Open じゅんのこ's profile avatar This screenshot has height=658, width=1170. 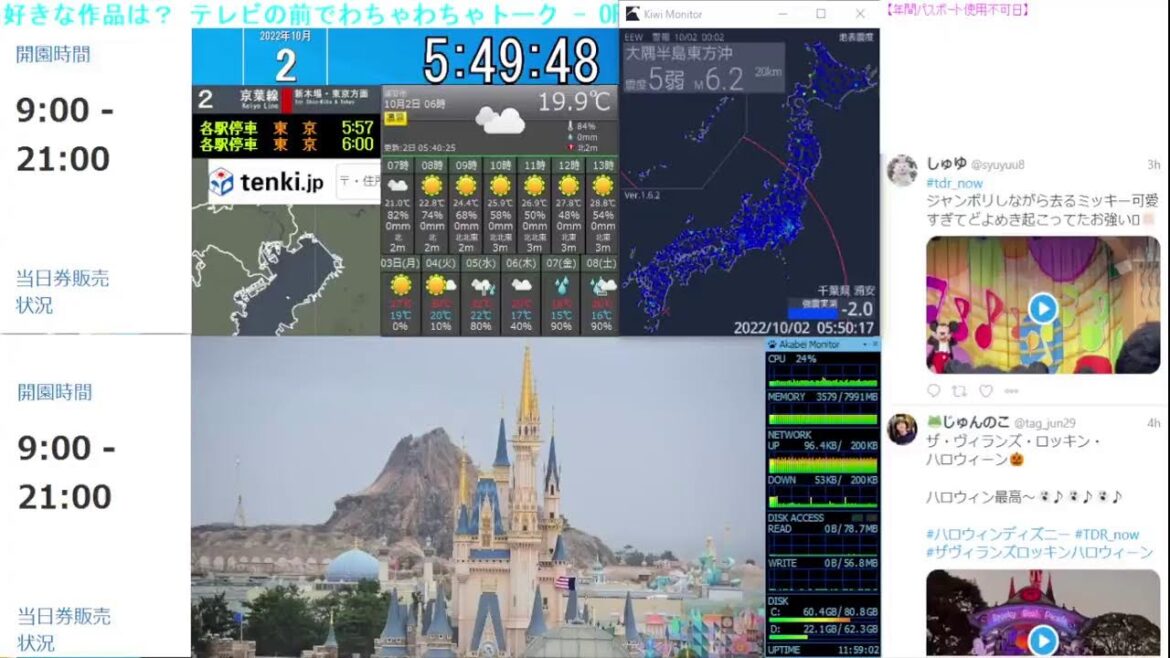(902, 429)
